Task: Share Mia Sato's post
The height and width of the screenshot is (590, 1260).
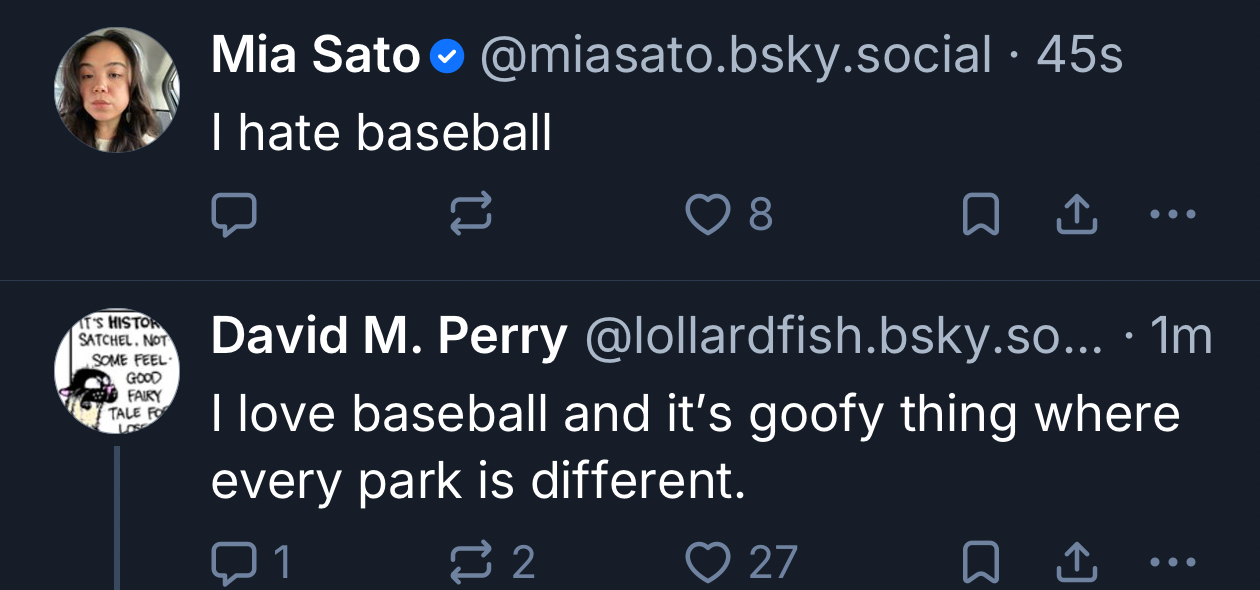Action: [x=1077, y=214]
